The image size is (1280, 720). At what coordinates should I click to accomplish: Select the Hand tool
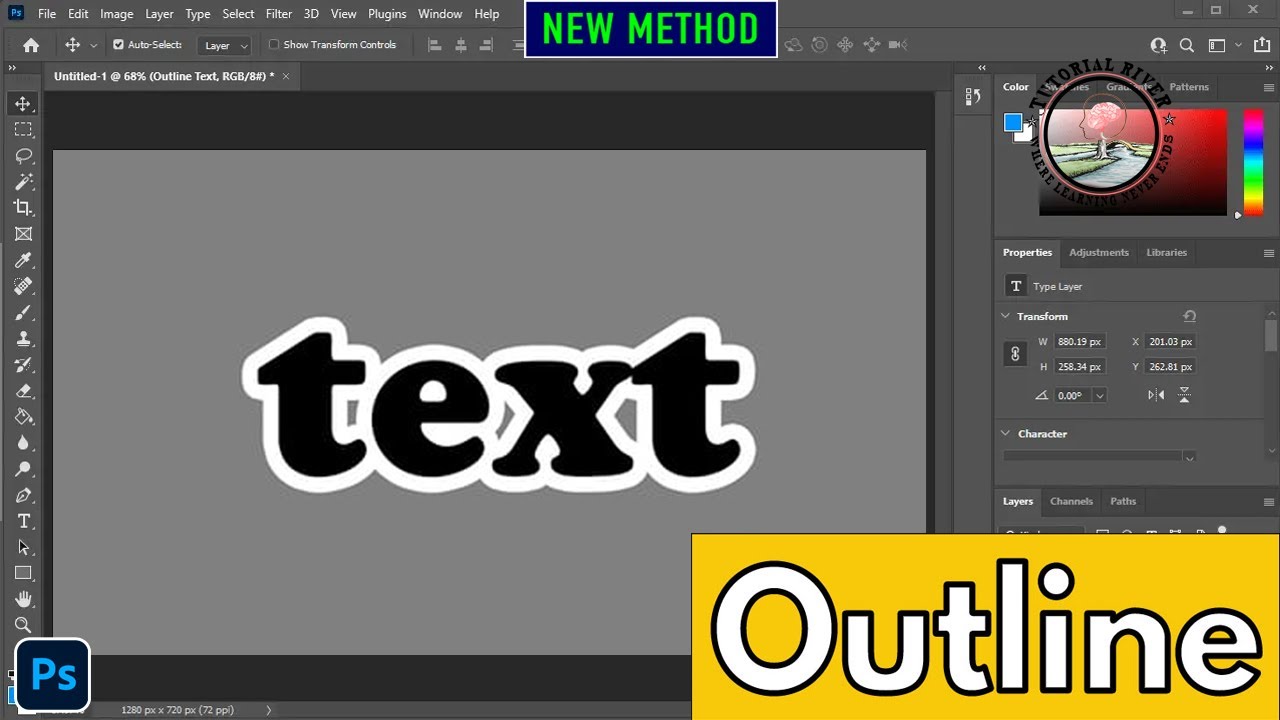23,599
